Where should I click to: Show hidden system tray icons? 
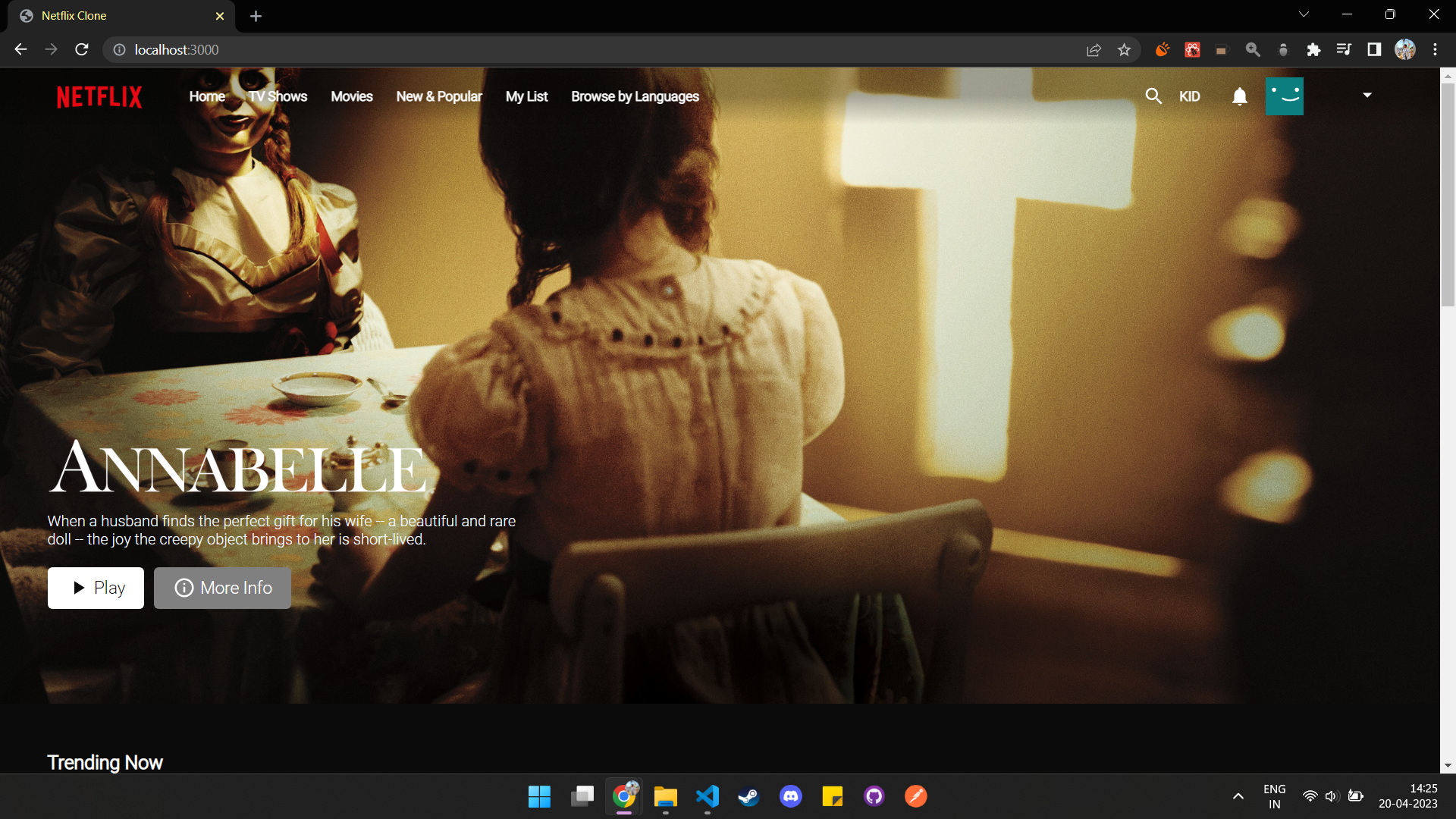(1238, 796)
